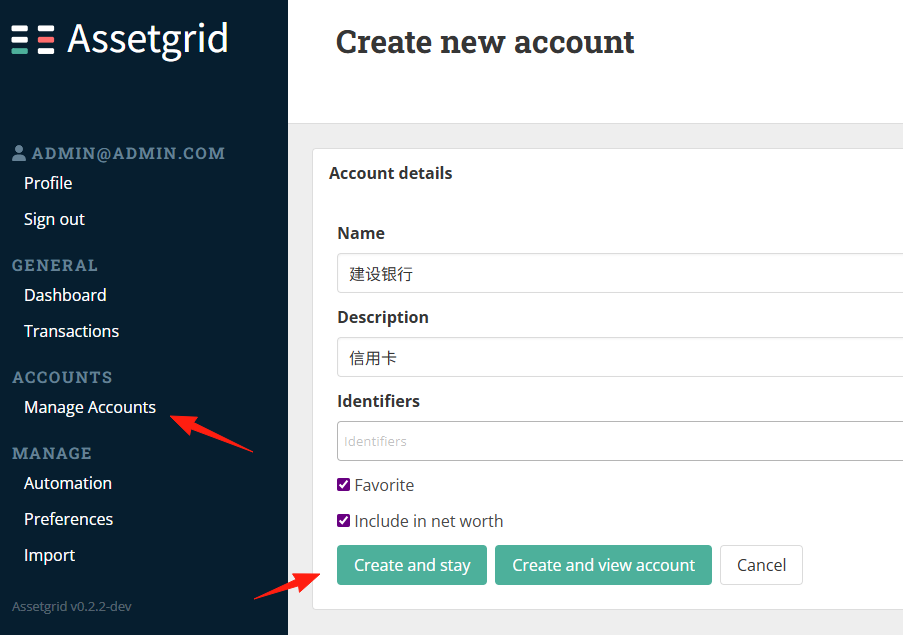Go to the Dashboard
The image size is (903, 635).
coord(65,295)
